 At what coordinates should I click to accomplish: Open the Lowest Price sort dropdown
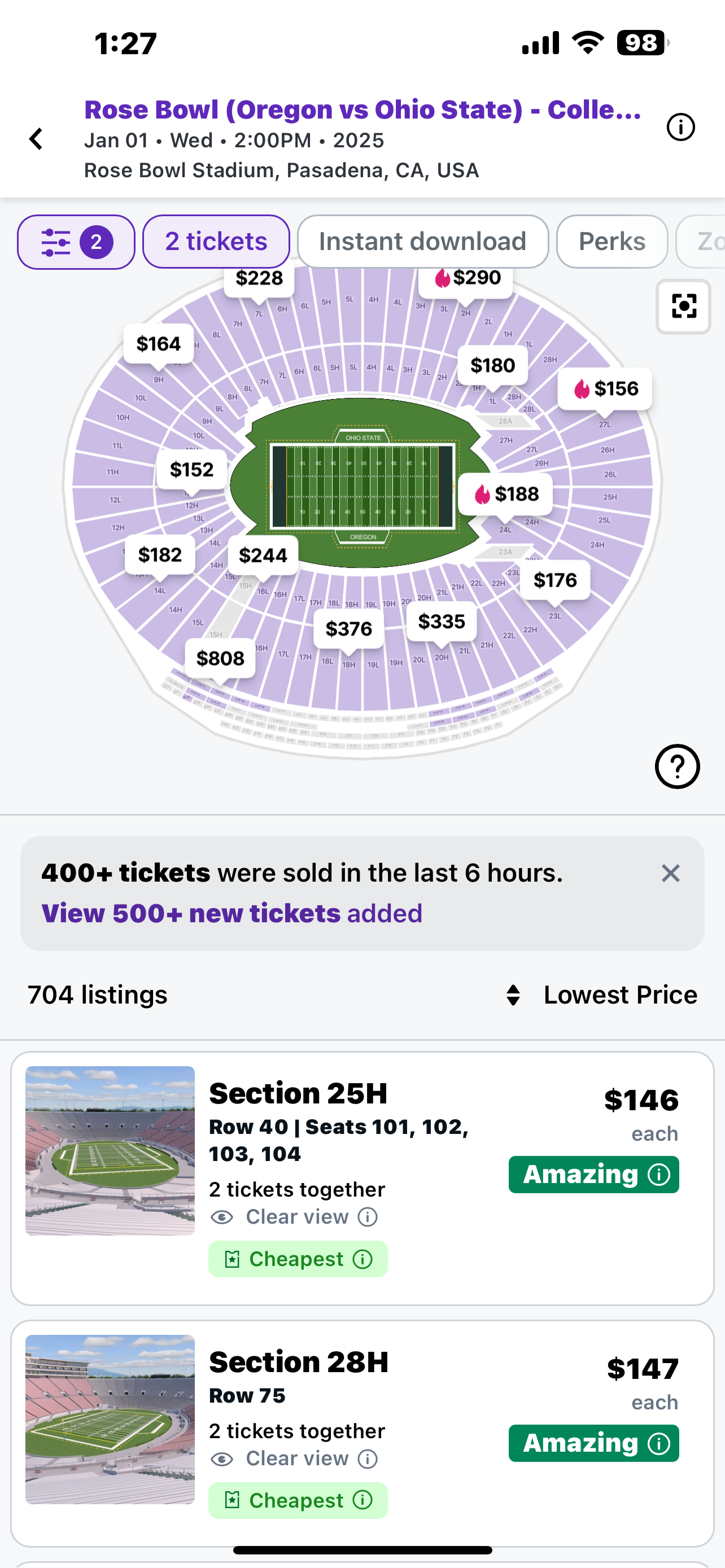tap(602, 995)
